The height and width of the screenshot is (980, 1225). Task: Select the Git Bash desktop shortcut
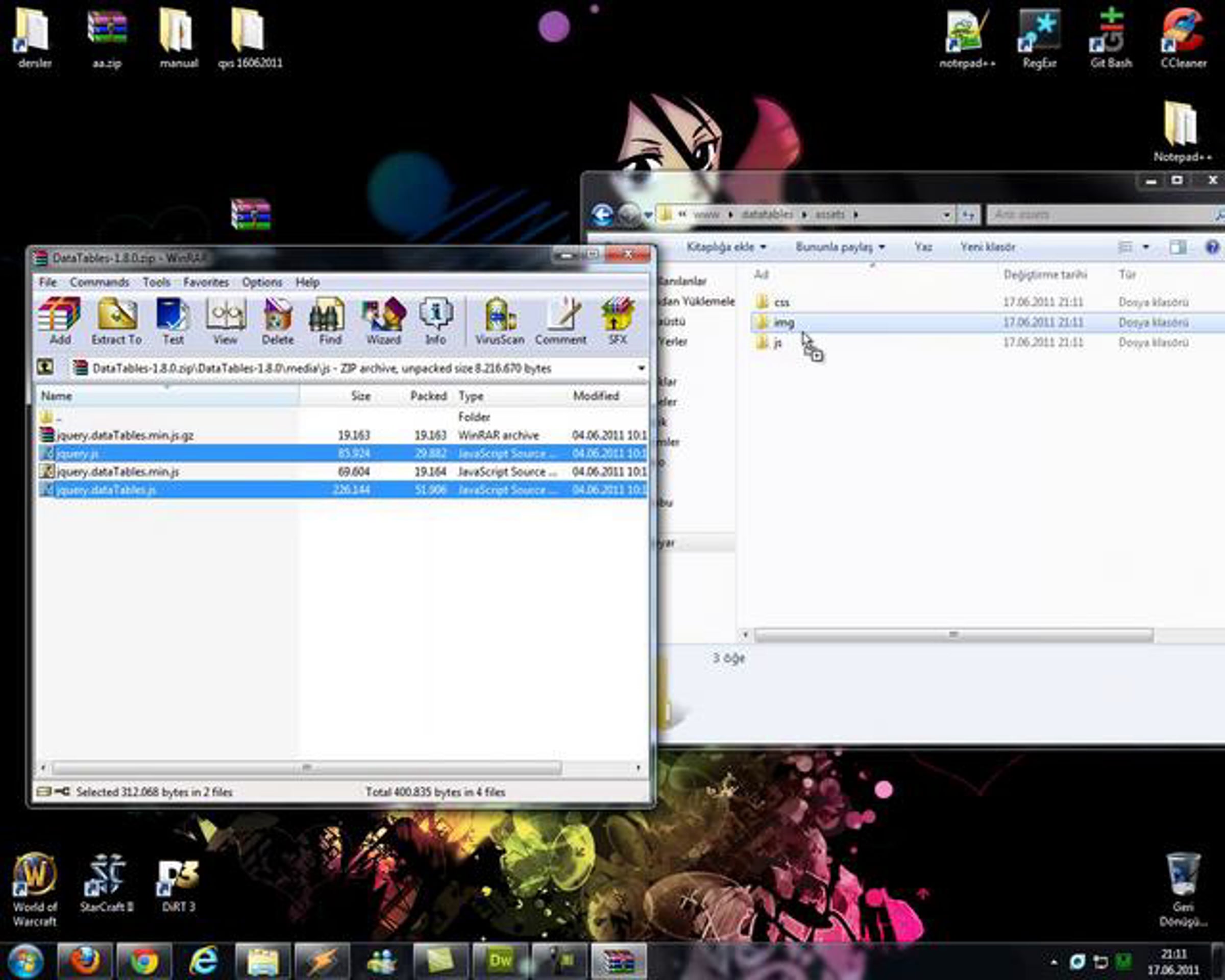coord(1111,39)
